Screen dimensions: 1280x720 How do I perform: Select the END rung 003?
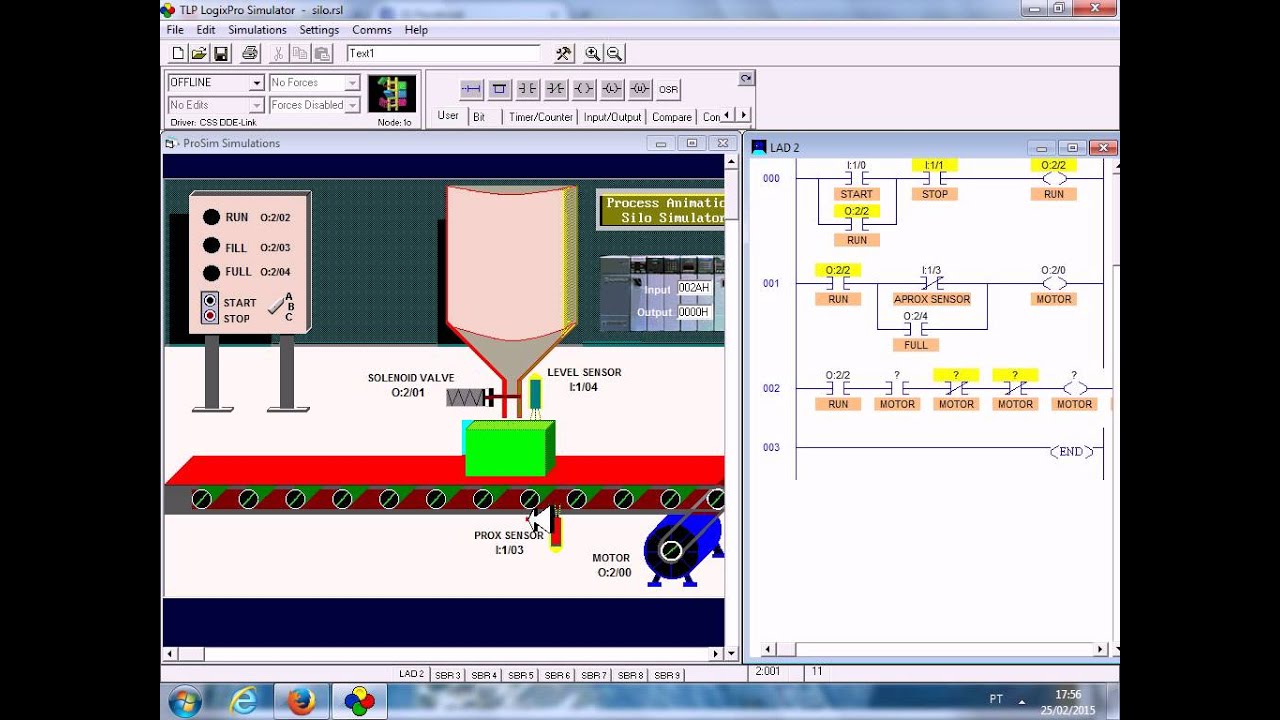pyautogui.click(x=1071, y=452)
